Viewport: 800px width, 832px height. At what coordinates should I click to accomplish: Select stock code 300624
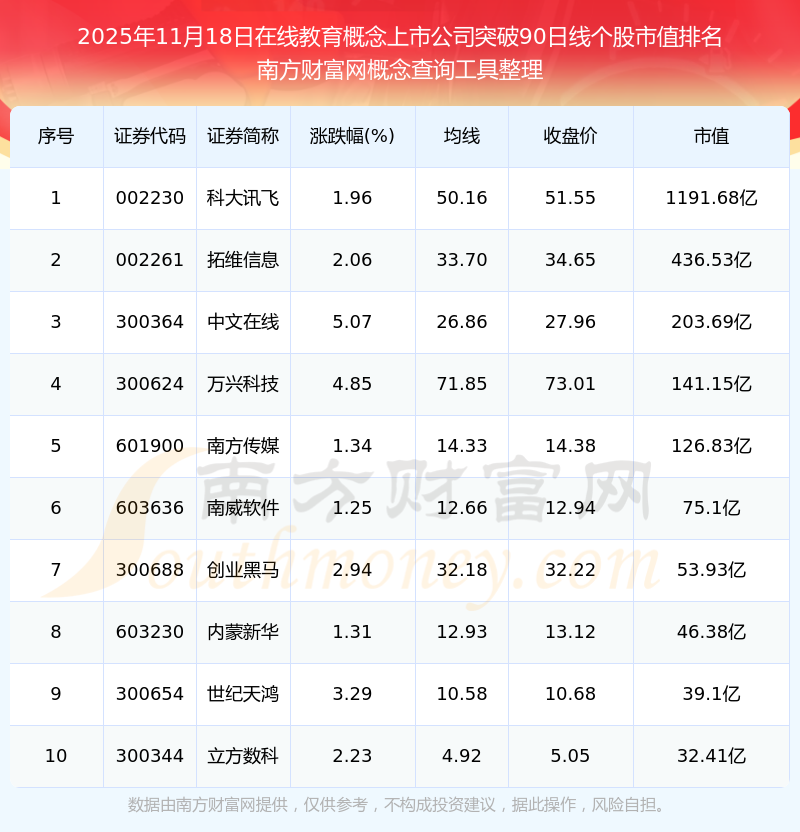point(150,384)
